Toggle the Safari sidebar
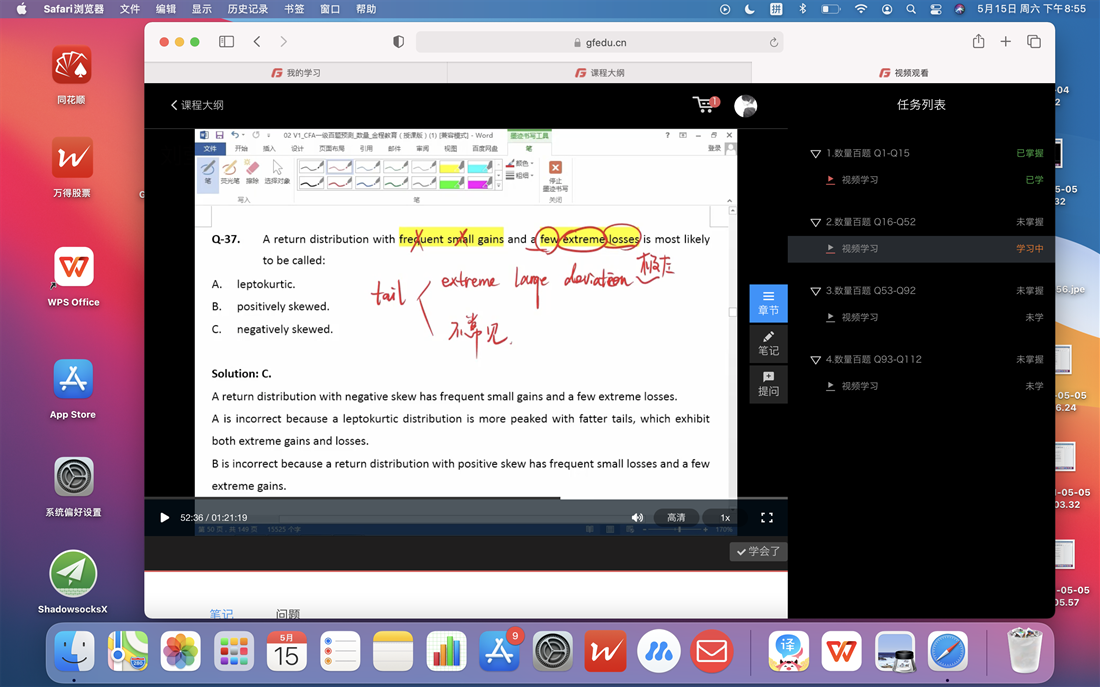Screen dimensions: 1100x687 point(227,42)
